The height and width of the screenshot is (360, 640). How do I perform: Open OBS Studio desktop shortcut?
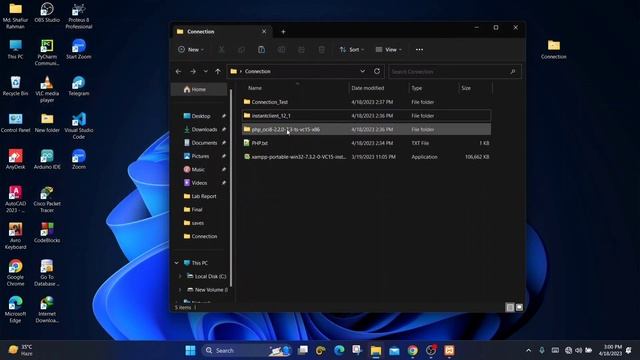click(47, 13)
